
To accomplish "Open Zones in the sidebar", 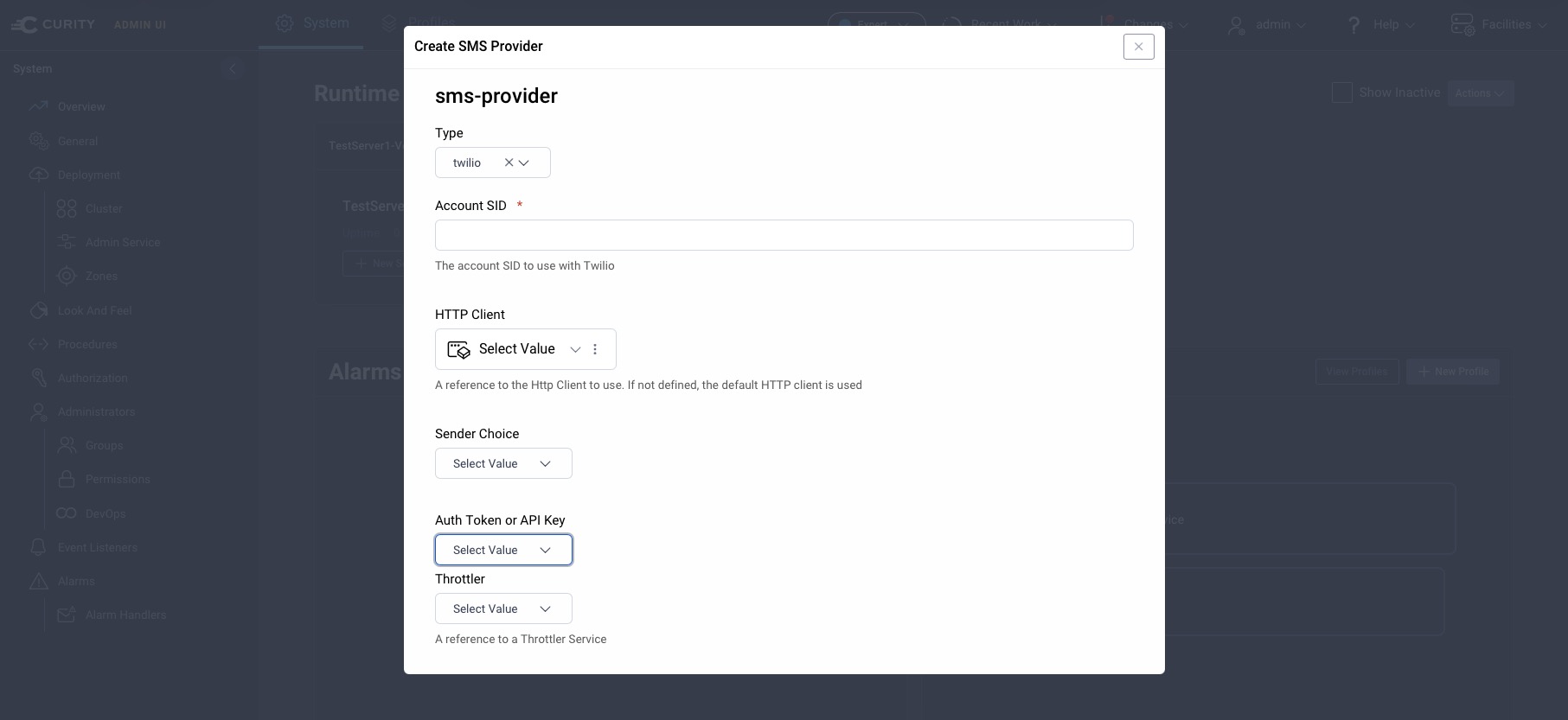I will [101, 276].
